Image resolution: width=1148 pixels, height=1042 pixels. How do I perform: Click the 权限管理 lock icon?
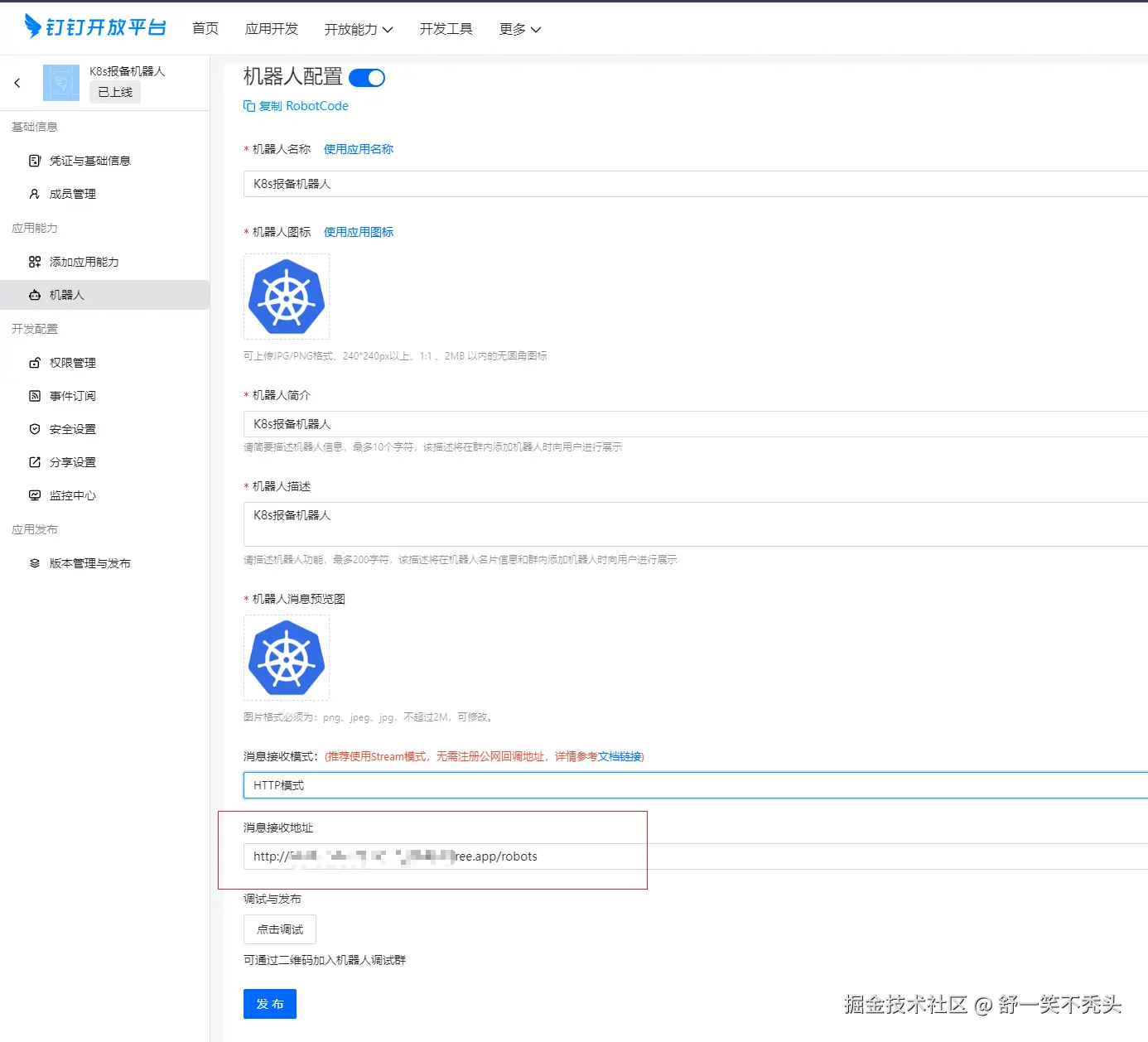[x=35, y=363]
